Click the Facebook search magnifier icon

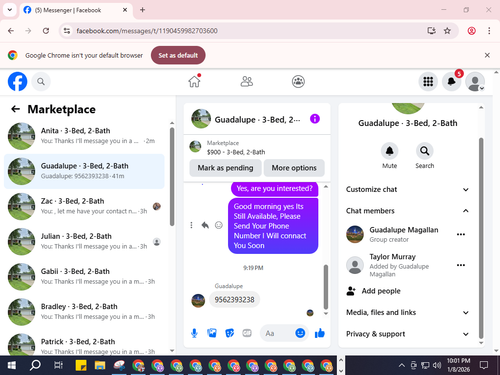(41, 81)
